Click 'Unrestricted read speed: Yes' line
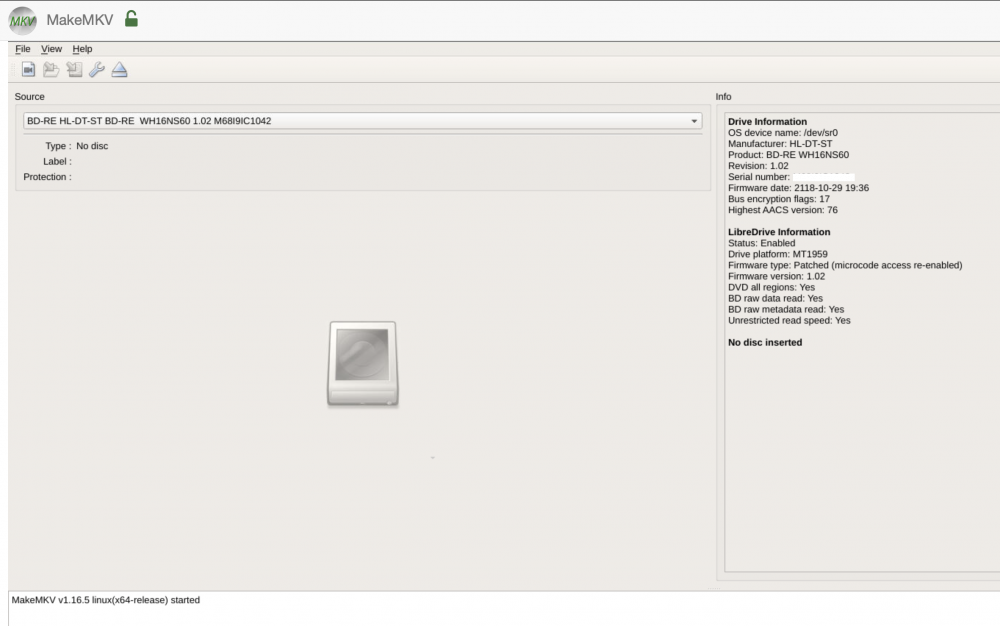Viewport: 1000px width, 626px height. [790, 321]
